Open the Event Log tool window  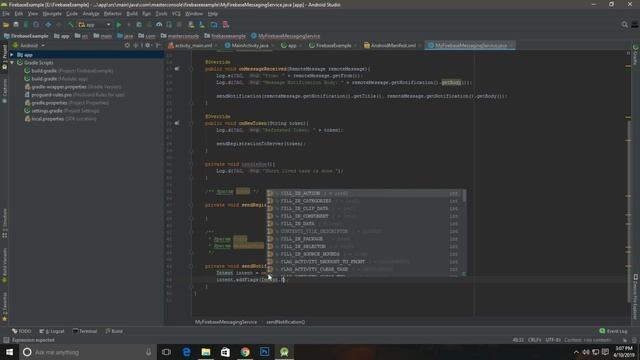click(613, 331)
